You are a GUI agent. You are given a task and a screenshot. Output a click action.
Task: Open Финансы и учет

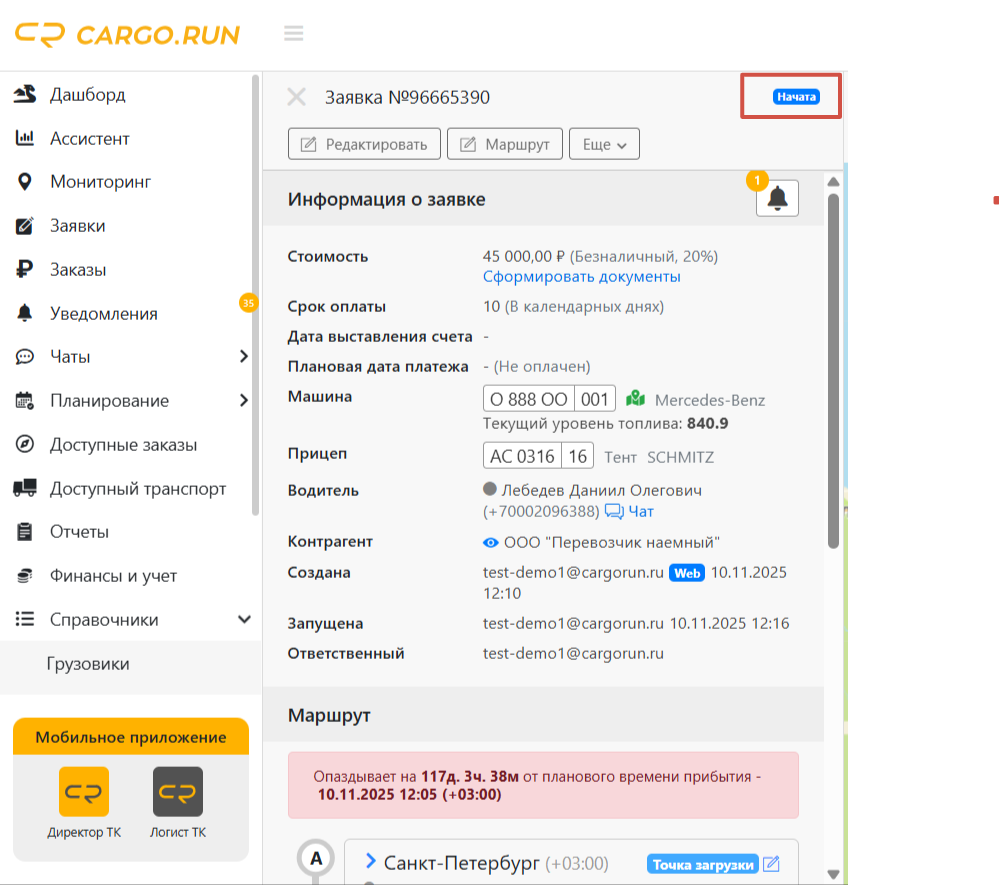tap(113, 577)
